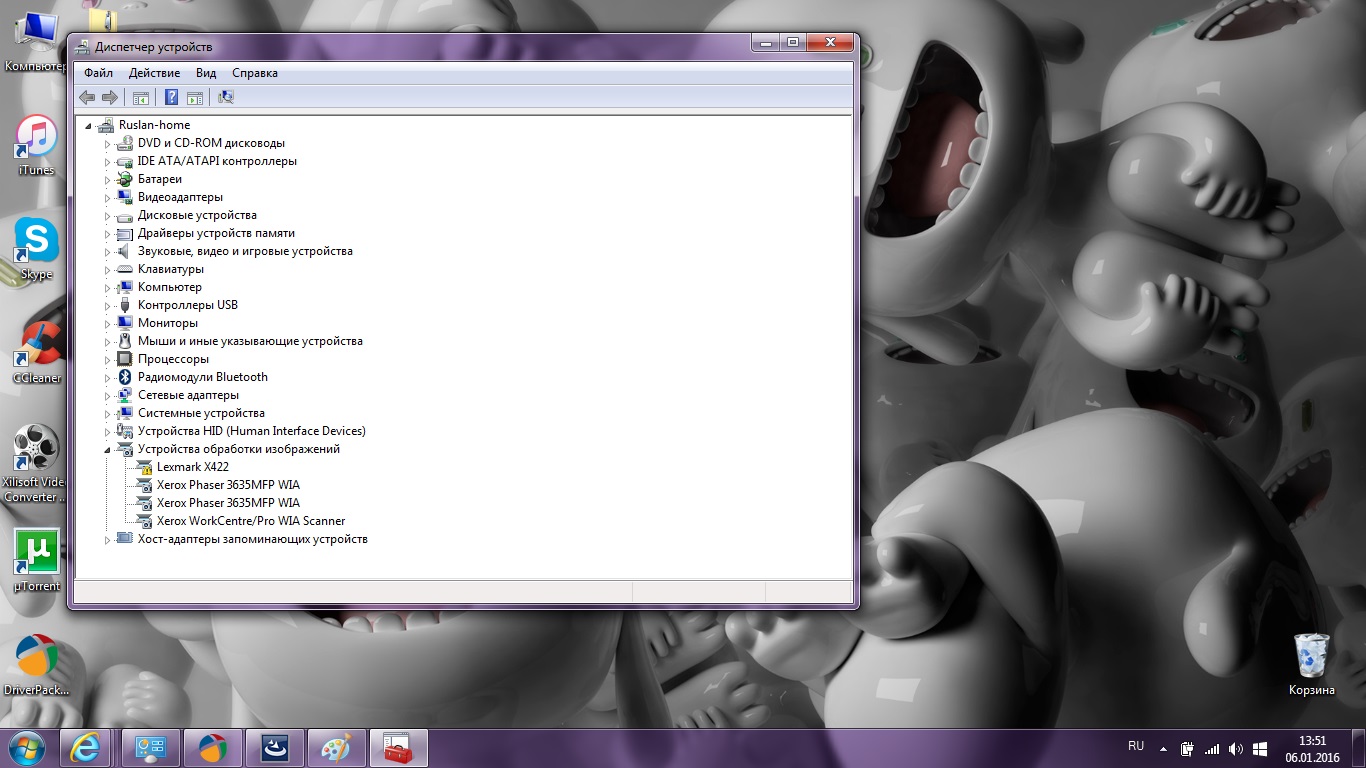Open Paint from the taskbar
This screenshot has width=1366, height=768.
click(337, 747)
